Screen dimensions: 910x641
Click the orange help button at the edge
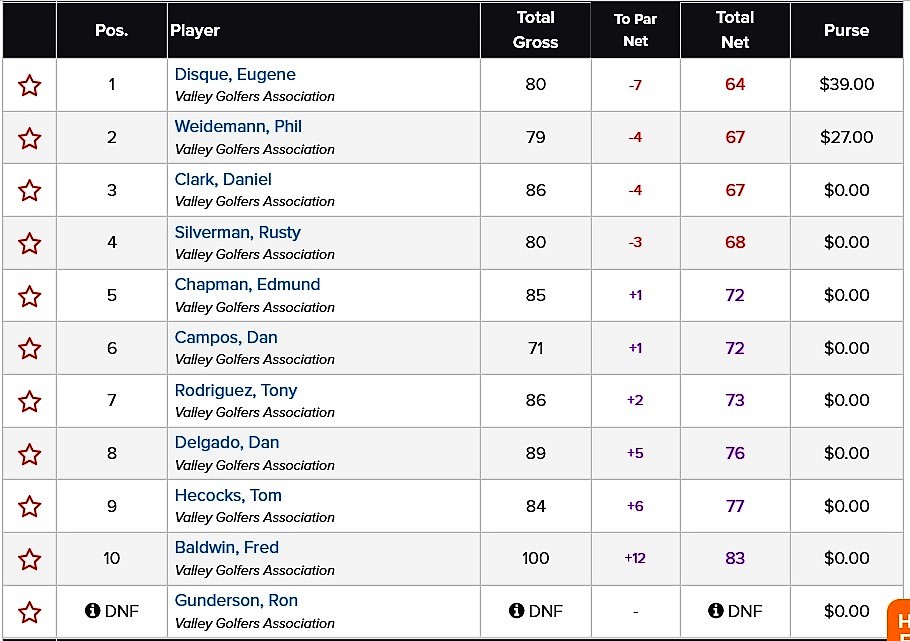[899, 619]
